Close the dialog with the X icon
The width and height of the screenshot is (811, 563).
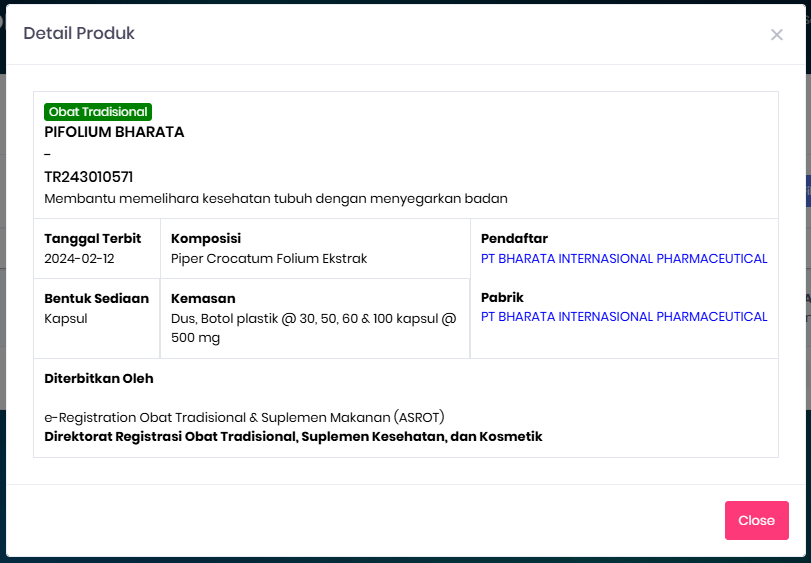point(776,35)
